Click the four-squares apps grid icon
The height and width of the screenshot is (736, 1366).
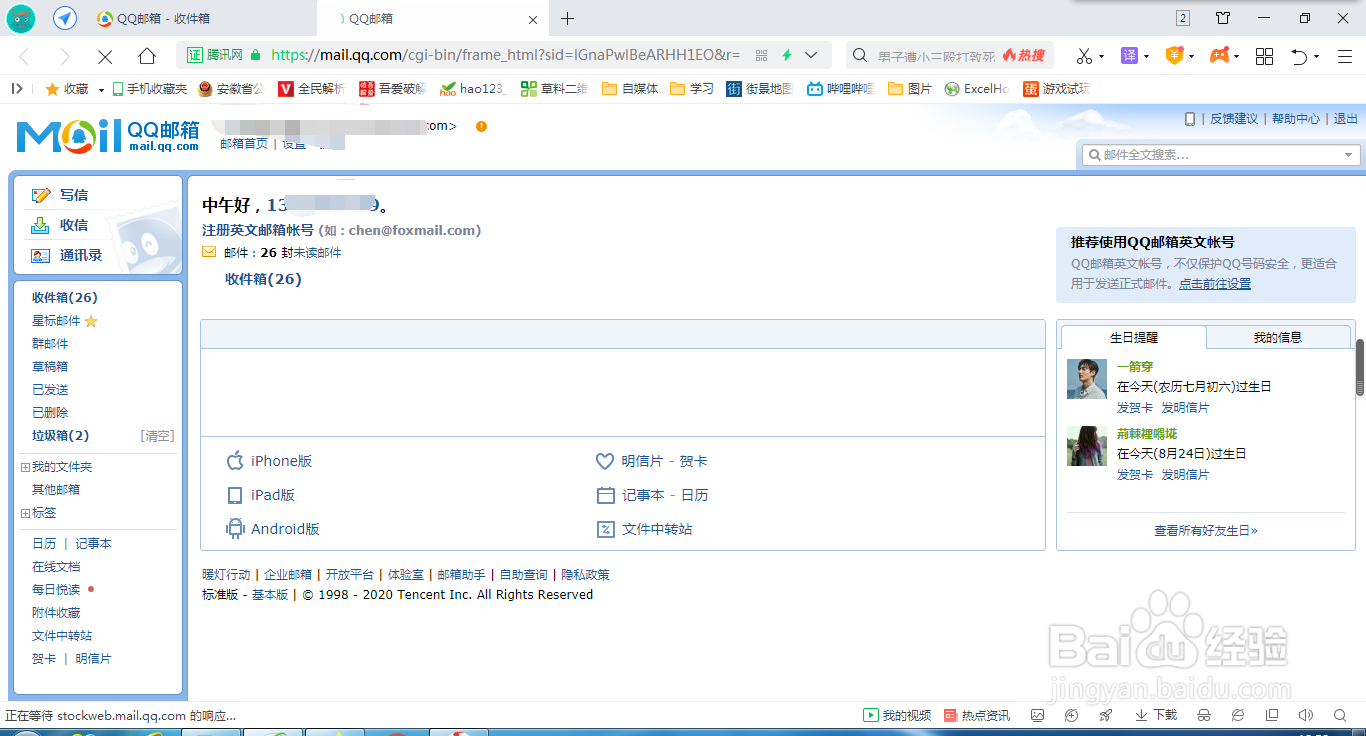pyautogui.click(x=1264, y=56)
